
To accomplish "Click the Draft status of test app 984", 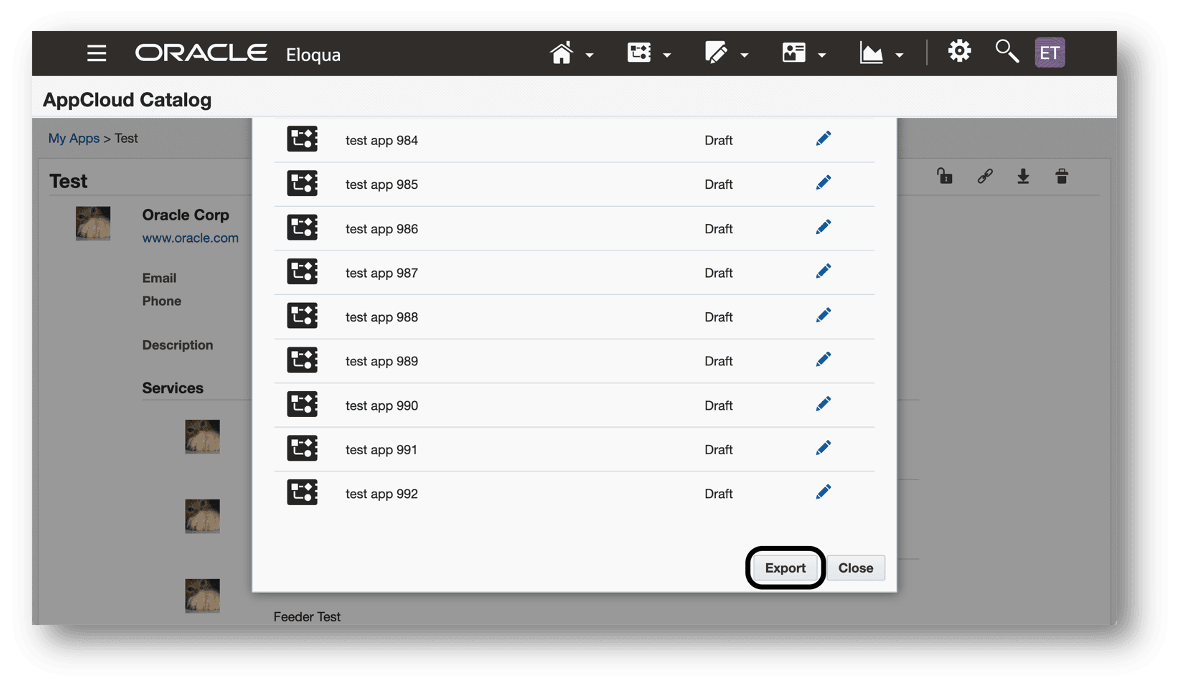I will [719, 141].
